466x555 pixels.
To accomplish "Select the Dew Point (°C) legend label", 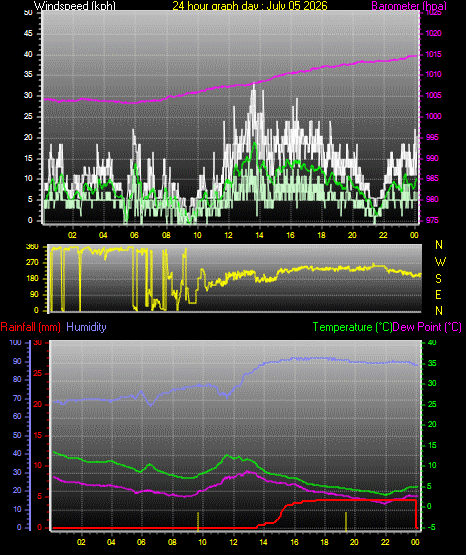I will pos(427,327).
